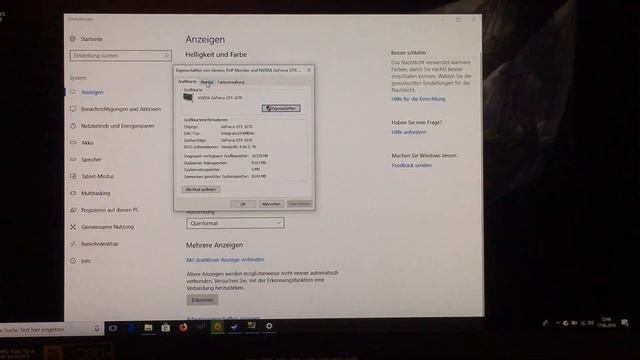Switch to the Grafikkarte tab
Screen dimensions: 640x360
187,82
